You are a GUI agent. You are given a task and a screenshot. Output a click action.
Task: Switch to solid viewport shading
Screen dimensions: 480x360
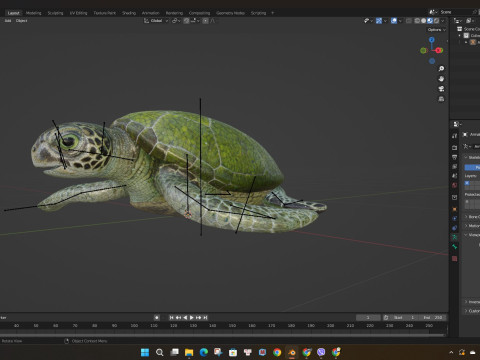click(x=423, y=21)
